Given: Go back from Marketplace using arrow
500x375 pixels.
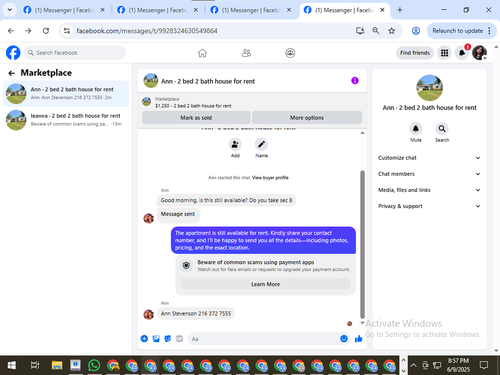Looking at the screenshot, I should click(x=12, y=73).
